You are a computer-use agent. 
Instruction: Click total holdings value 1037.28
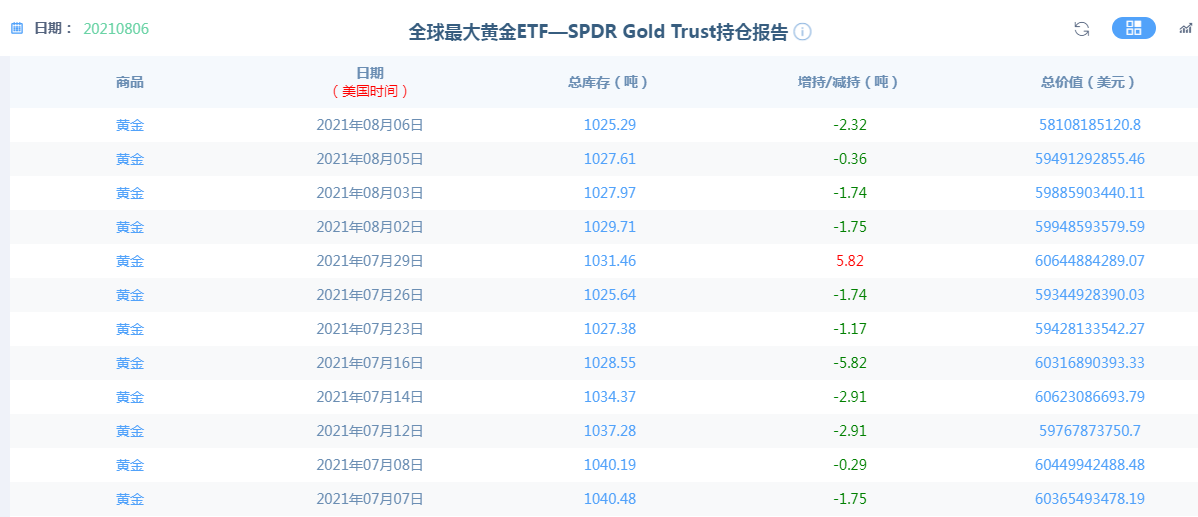610,431
